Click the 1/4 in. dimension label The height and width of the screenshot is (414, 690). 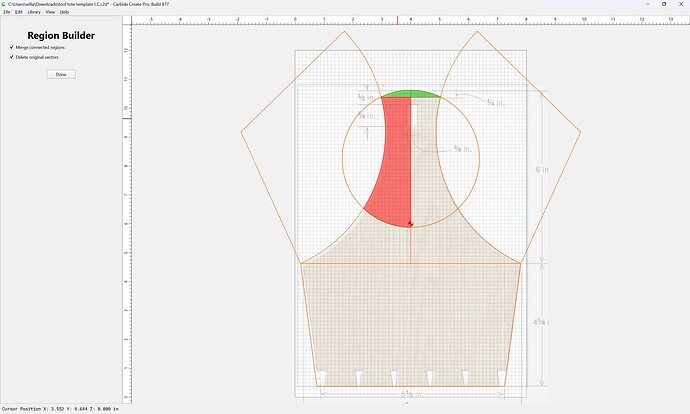495,103
